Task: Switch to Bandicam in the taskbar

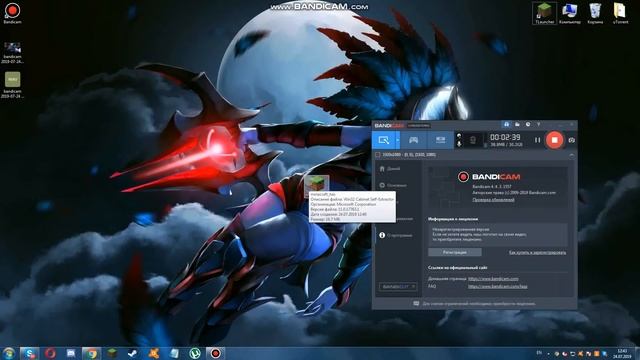Action: [x=215, y=353]
